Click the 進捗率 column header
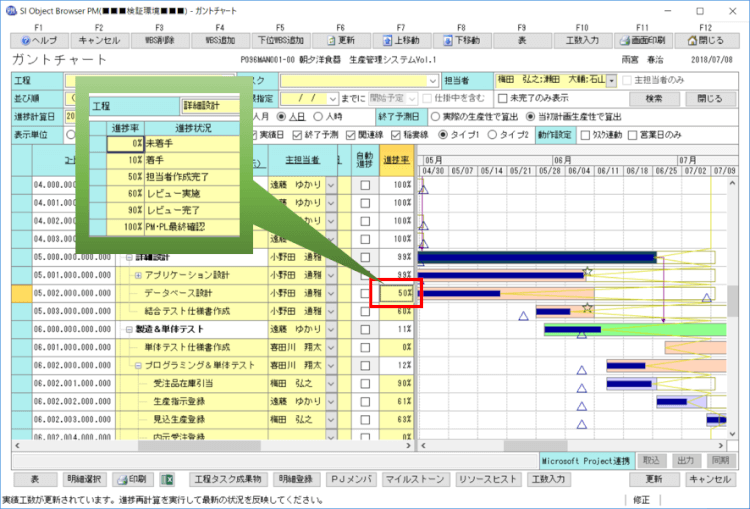750x509 pixels. (397, 160)
